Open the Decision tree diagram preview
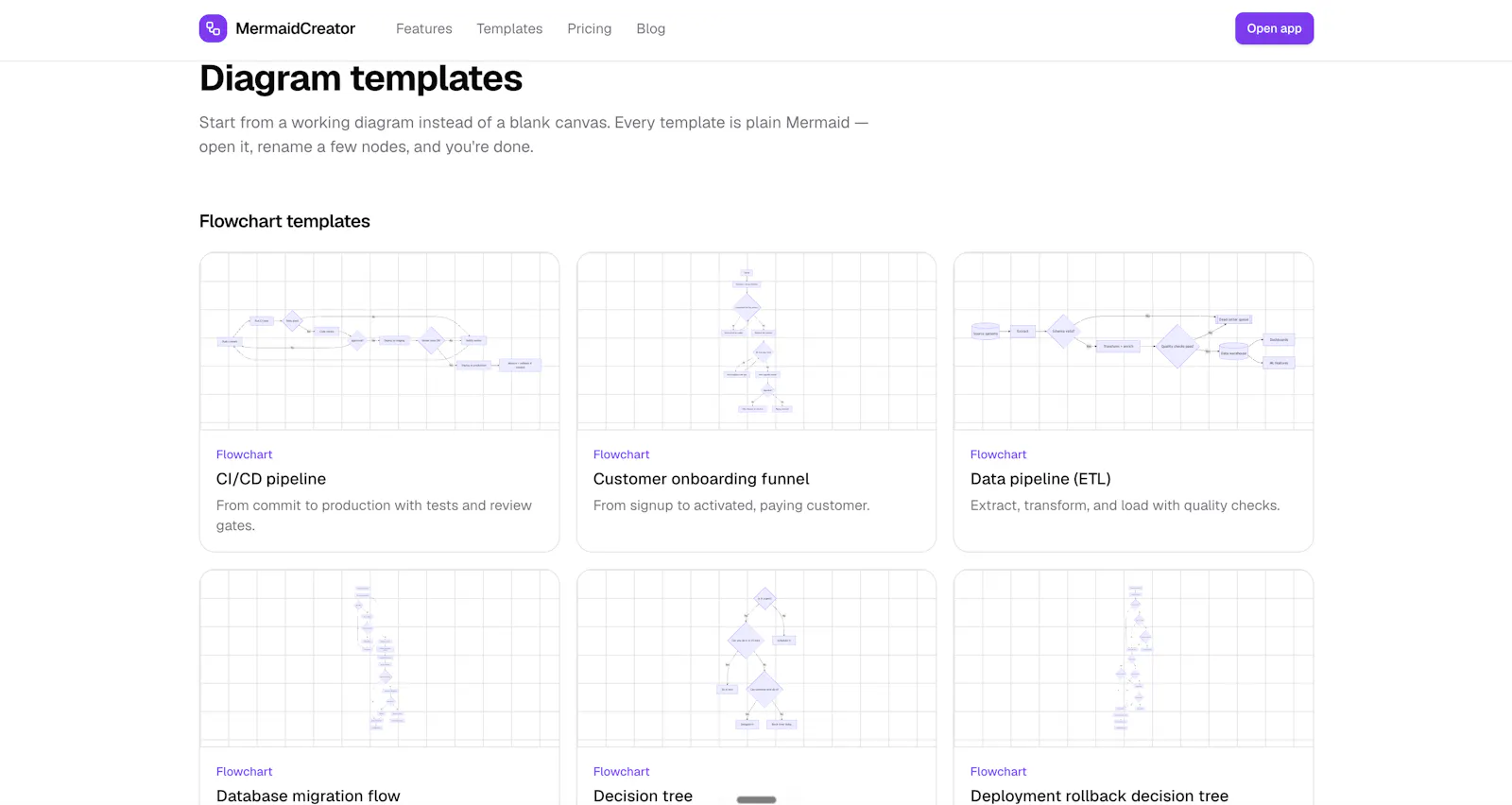The height and width of the screenshot is (805, 1512). click(756, 659)
